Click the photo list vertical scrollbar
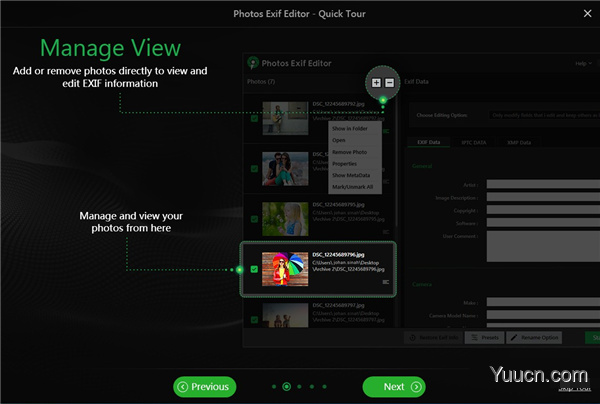 pyautogui.click(x=396, y=163)
